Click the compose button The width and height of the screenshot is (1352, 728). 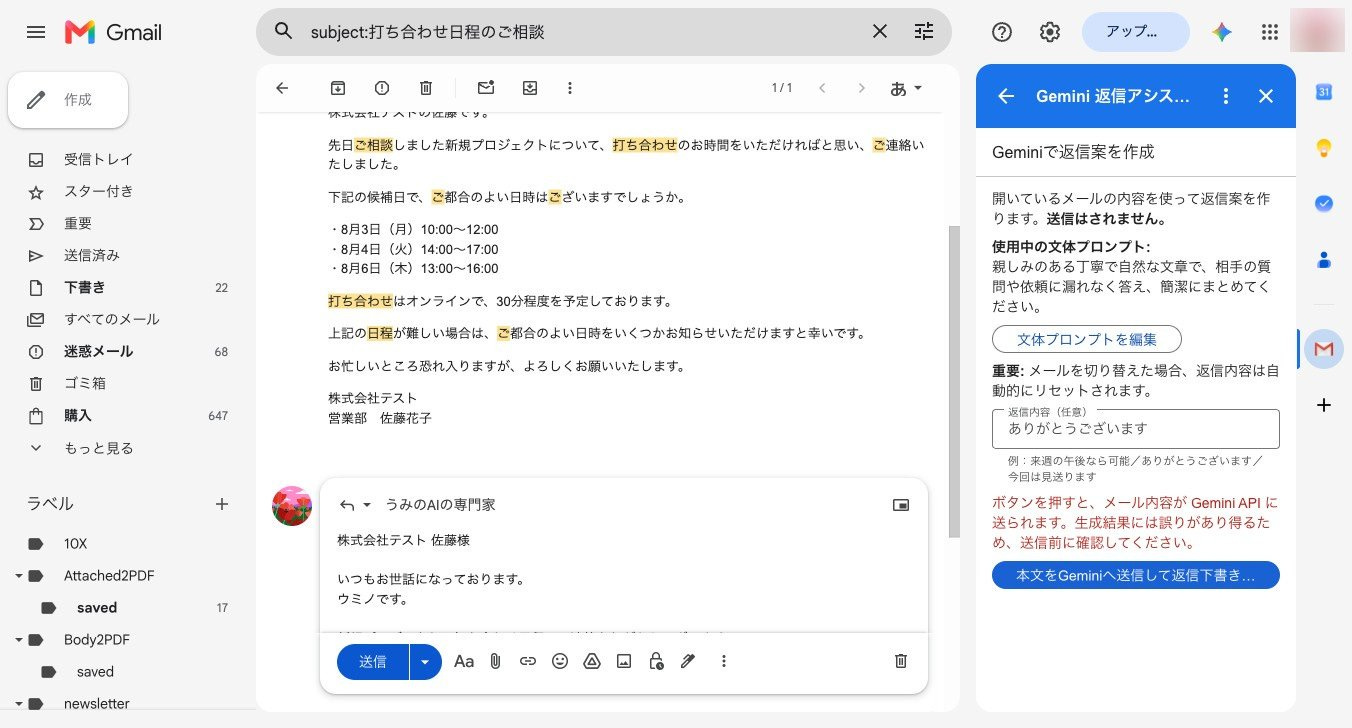point(68,100)
